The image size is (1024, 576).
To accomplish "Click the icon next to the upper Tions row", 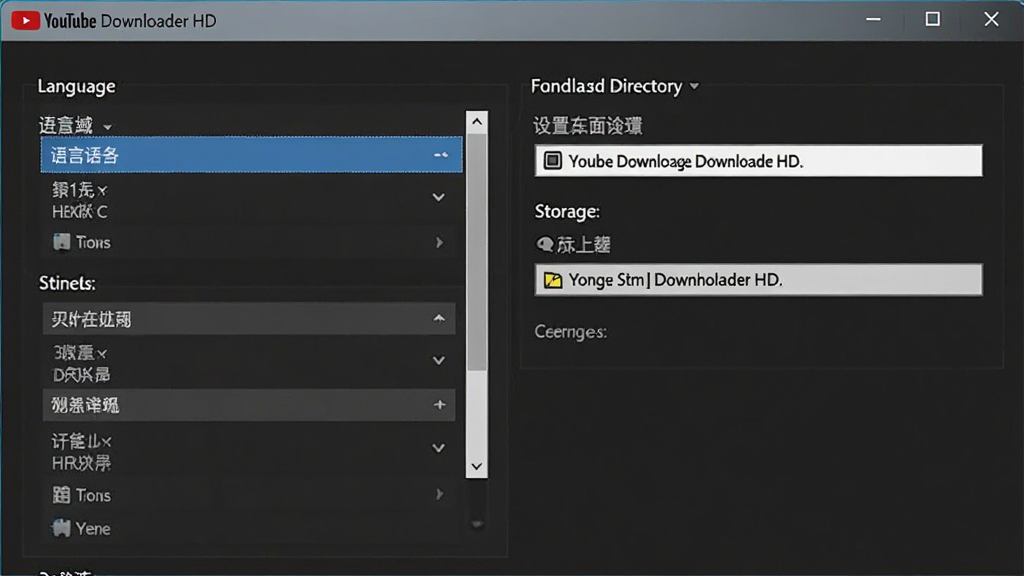I will (61, 242).
